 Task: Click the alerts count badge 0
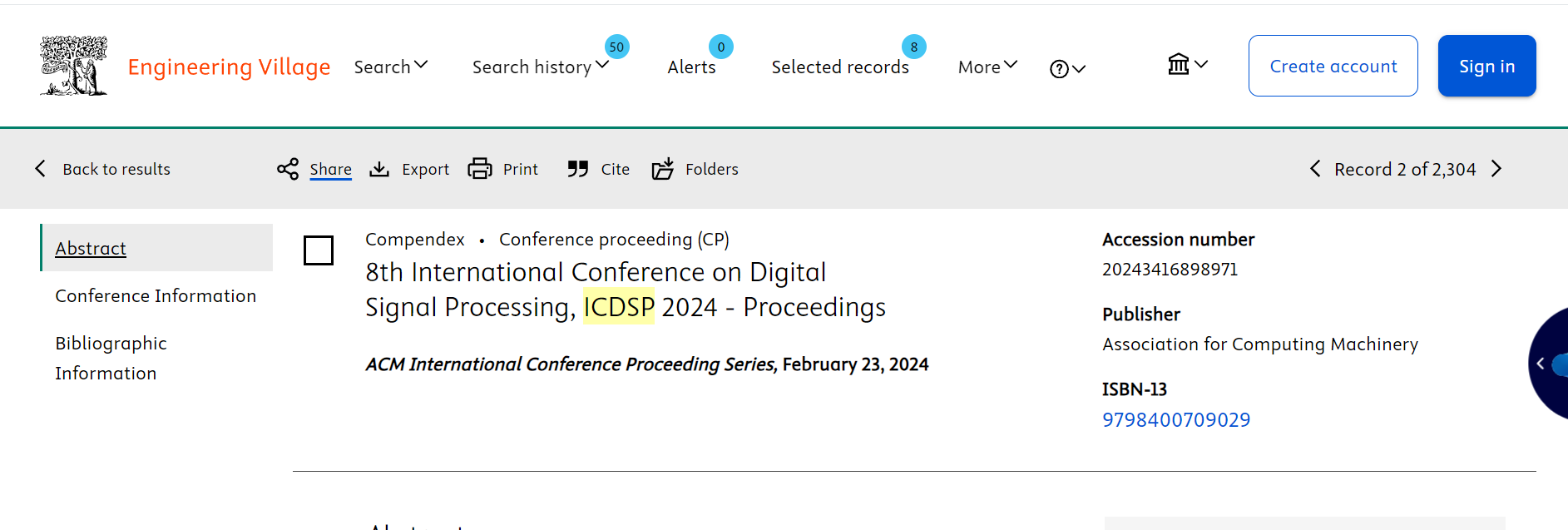pos(721,47)
